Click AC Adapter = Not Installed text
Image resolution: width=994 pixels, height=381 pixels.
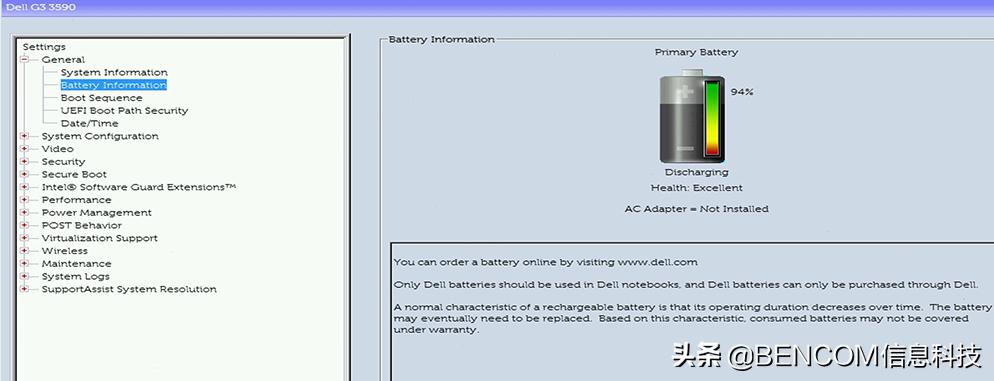[x=697, y=209]
